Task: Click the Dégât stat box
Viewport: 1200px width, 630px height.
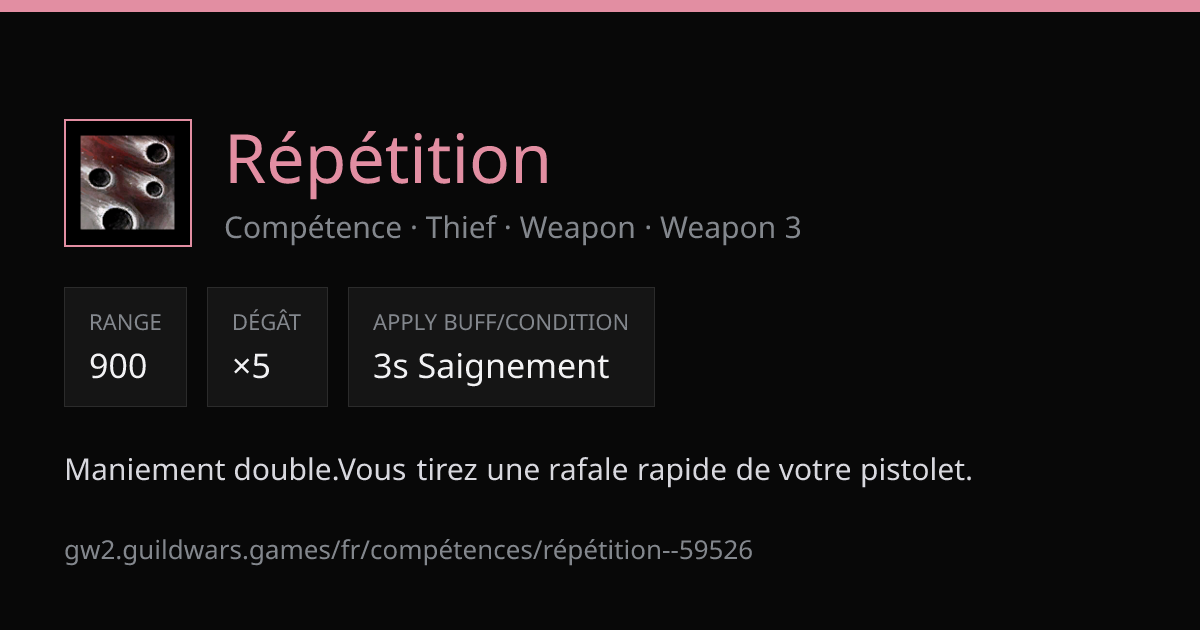Action: click(x=267, y=347)
